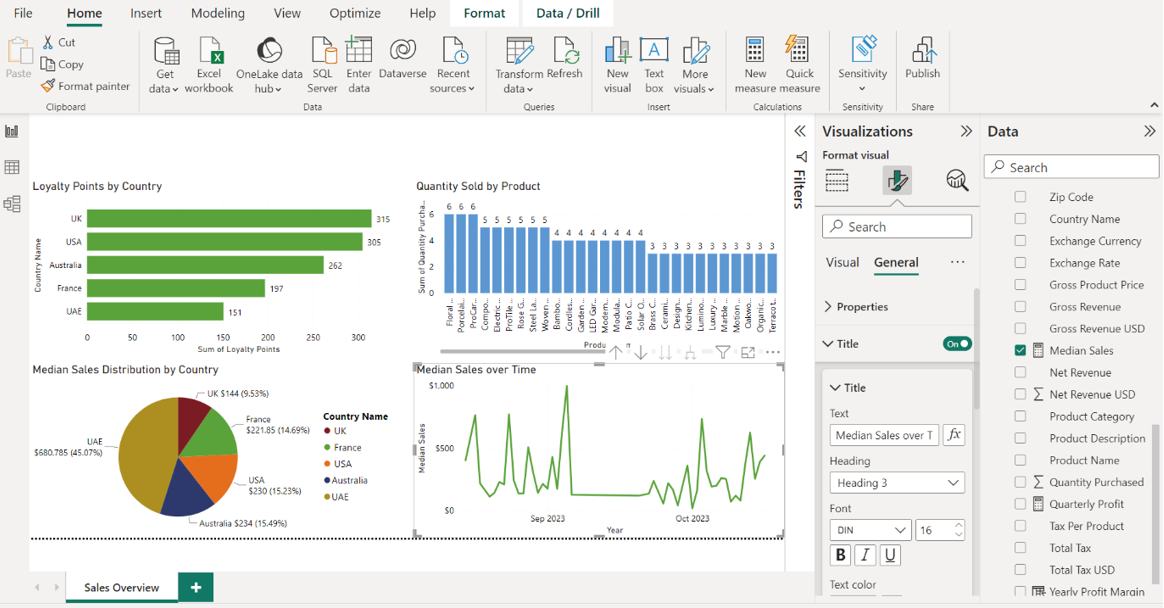Click the Title text input field
The height and width of the screenshot is (608, 1164).
coord(884,435)
